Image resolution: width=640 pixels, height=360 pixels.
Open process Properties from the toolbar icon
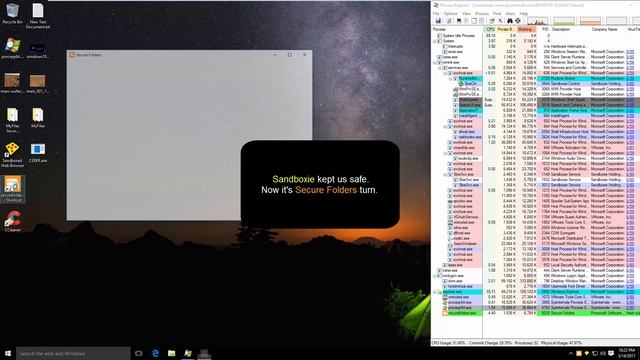pos(492,21)
